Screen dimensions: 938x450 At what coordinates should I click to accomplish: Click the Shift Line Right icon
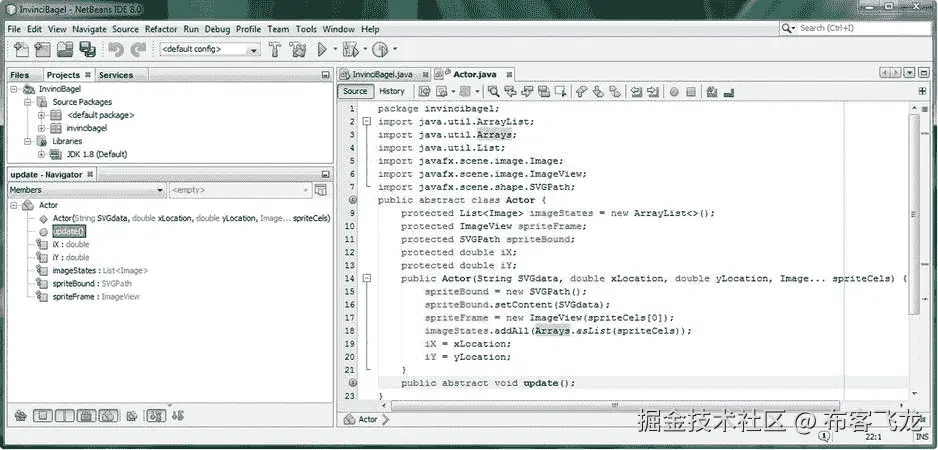click(653, 92)
